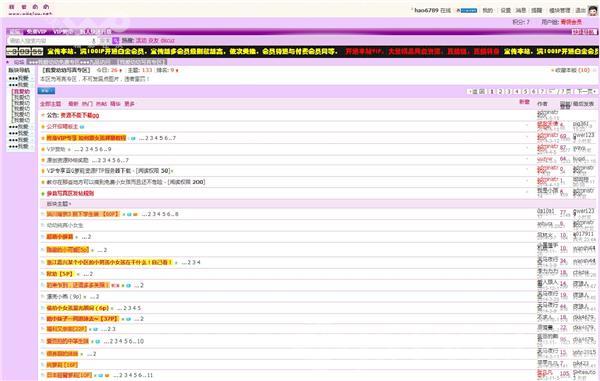The image size is (600, 381).
Task: Go to page 2 in pagination
Action: 500,91
